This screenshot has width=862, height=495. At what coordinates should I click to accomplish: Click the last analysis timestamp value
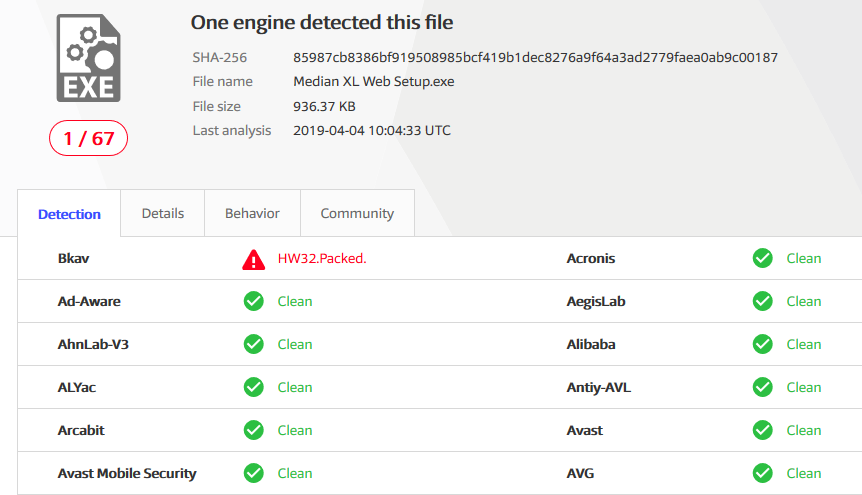click(x=372, y=130)
